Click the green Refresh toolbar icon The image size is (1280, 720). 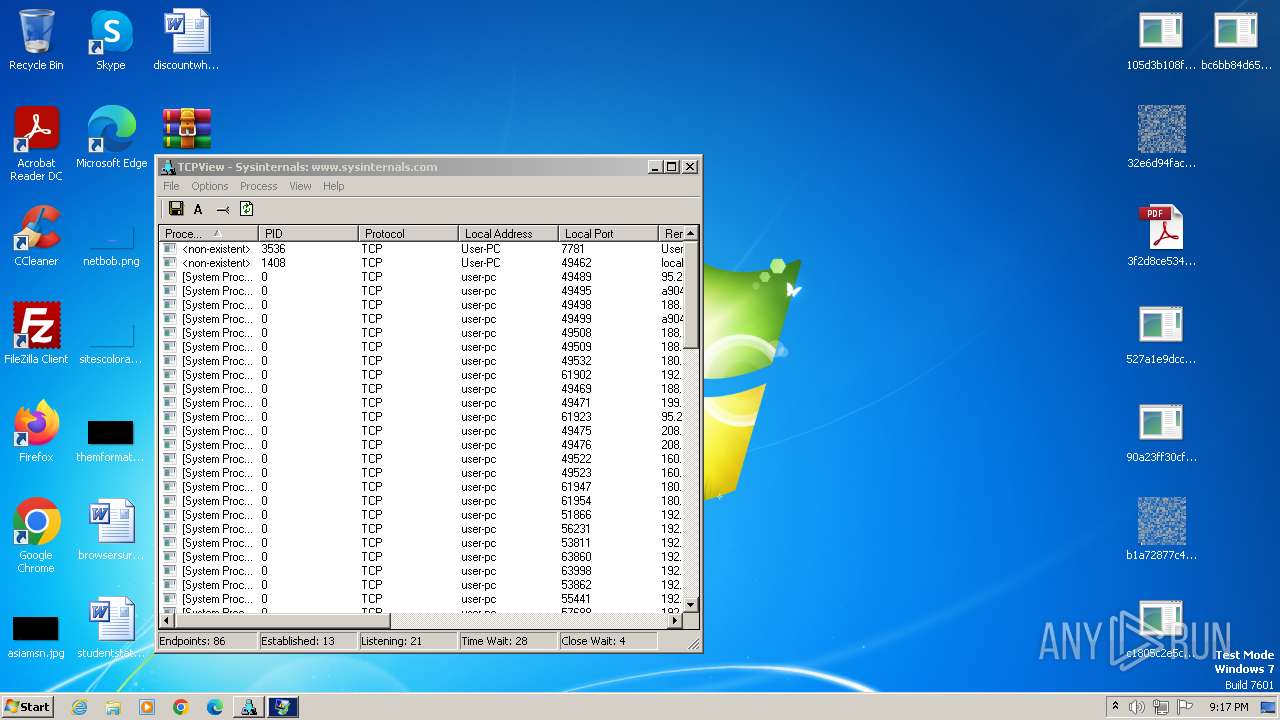247,209
